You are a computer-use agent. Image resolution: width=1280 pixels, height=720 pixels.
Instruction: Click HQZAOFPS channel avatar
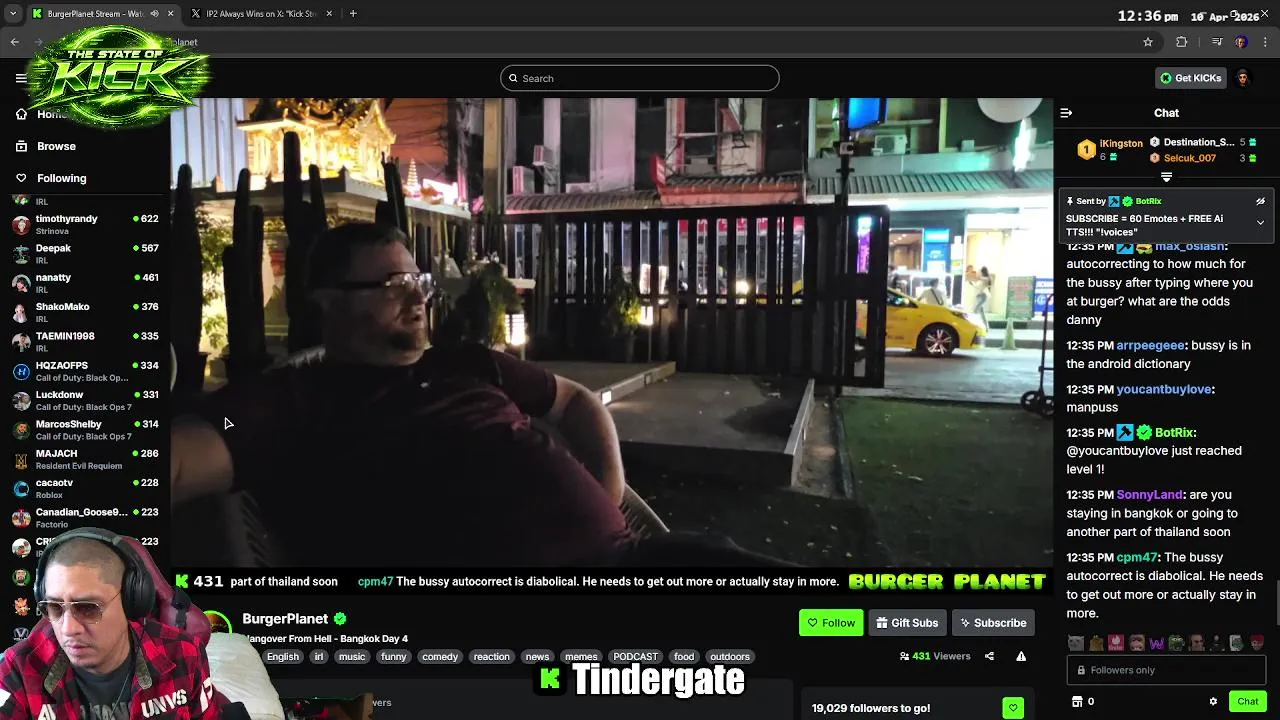21,371
